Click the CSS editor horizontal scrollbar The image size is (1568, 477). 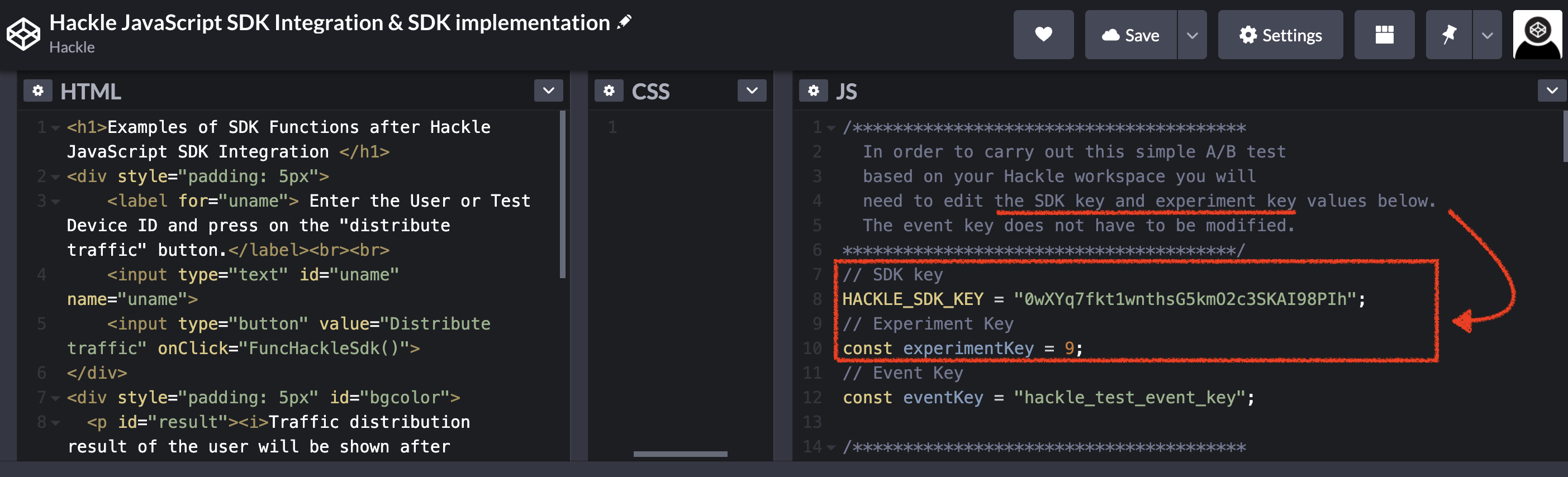click(x=680, y=454)
